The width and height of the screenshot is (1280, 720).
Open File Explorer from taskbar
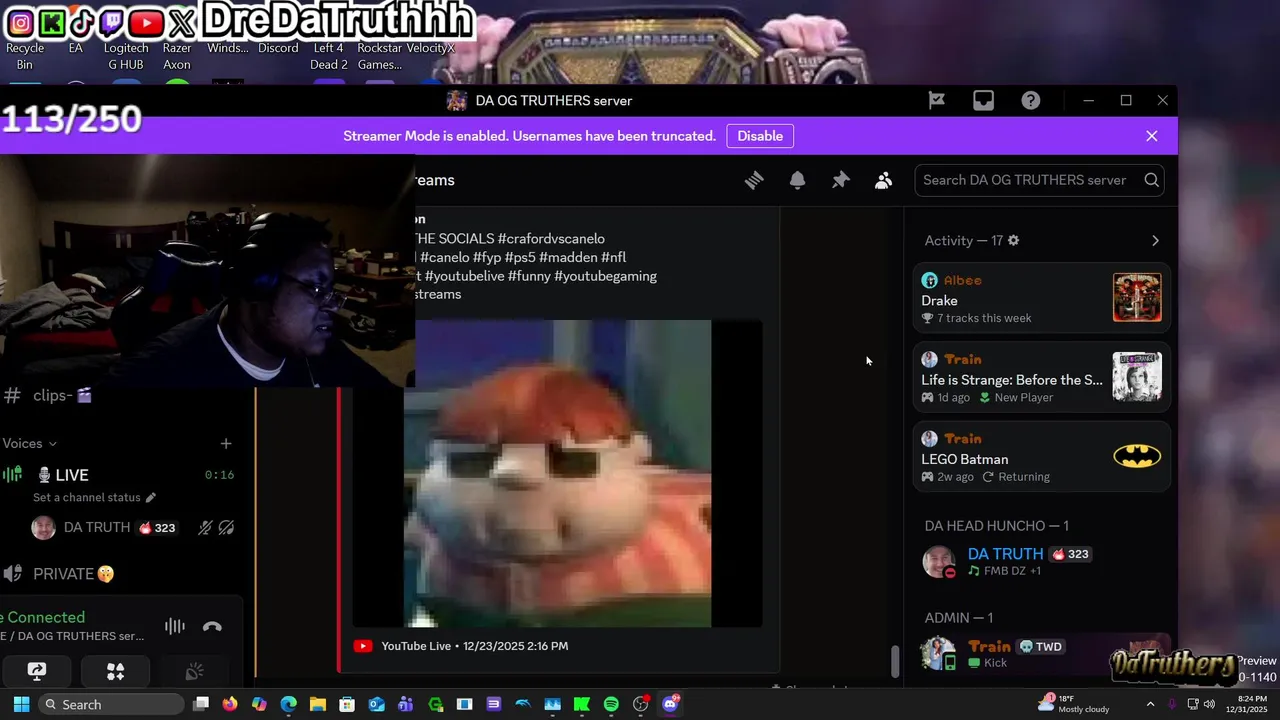click(x=318, y=704)
